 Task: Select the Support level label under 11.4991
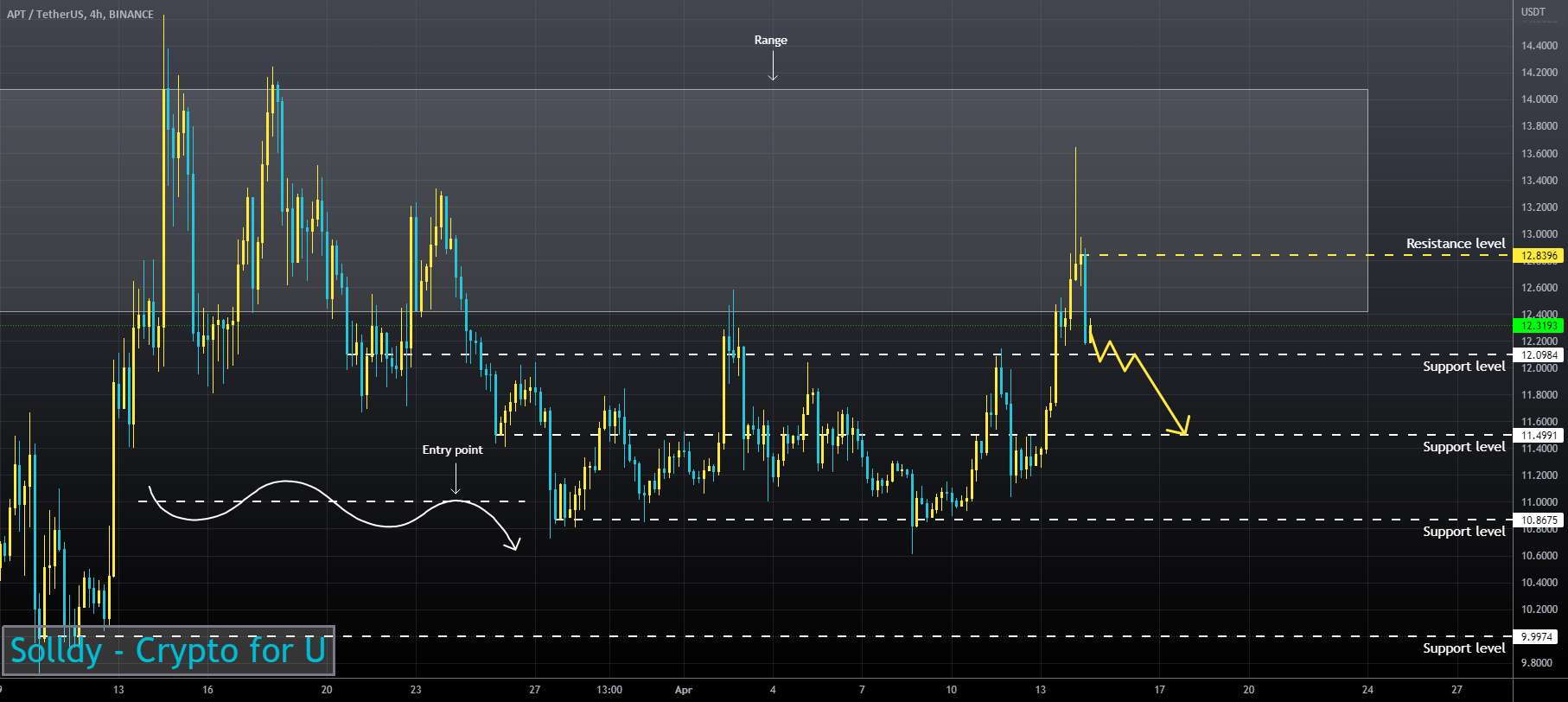pos(1464,447)
